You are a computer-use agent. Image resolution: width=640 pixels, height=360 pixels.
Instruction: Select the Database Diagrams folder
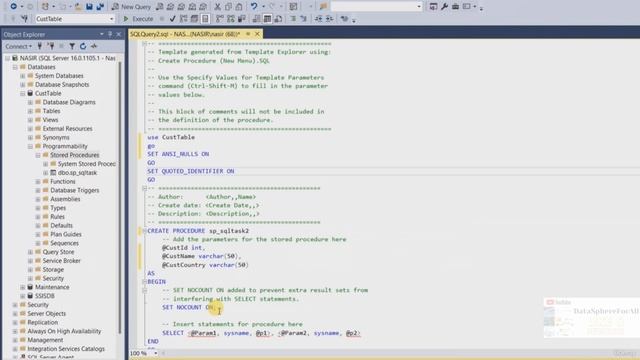pos(69,102)
